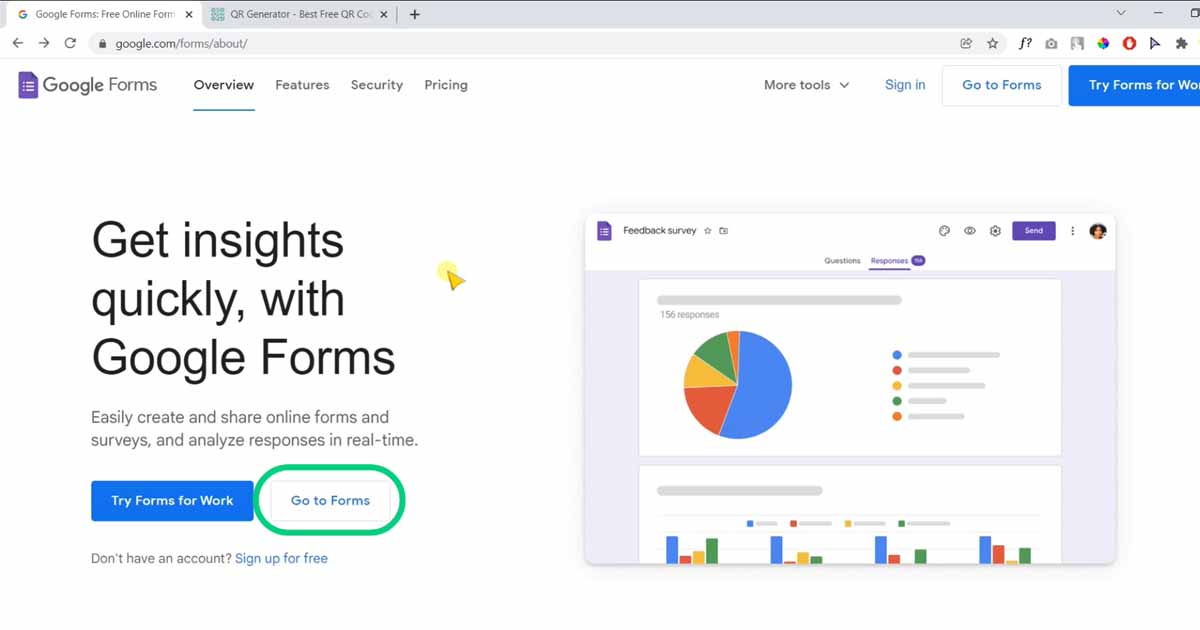
Task: Go to the Security page
Action: 377,85
